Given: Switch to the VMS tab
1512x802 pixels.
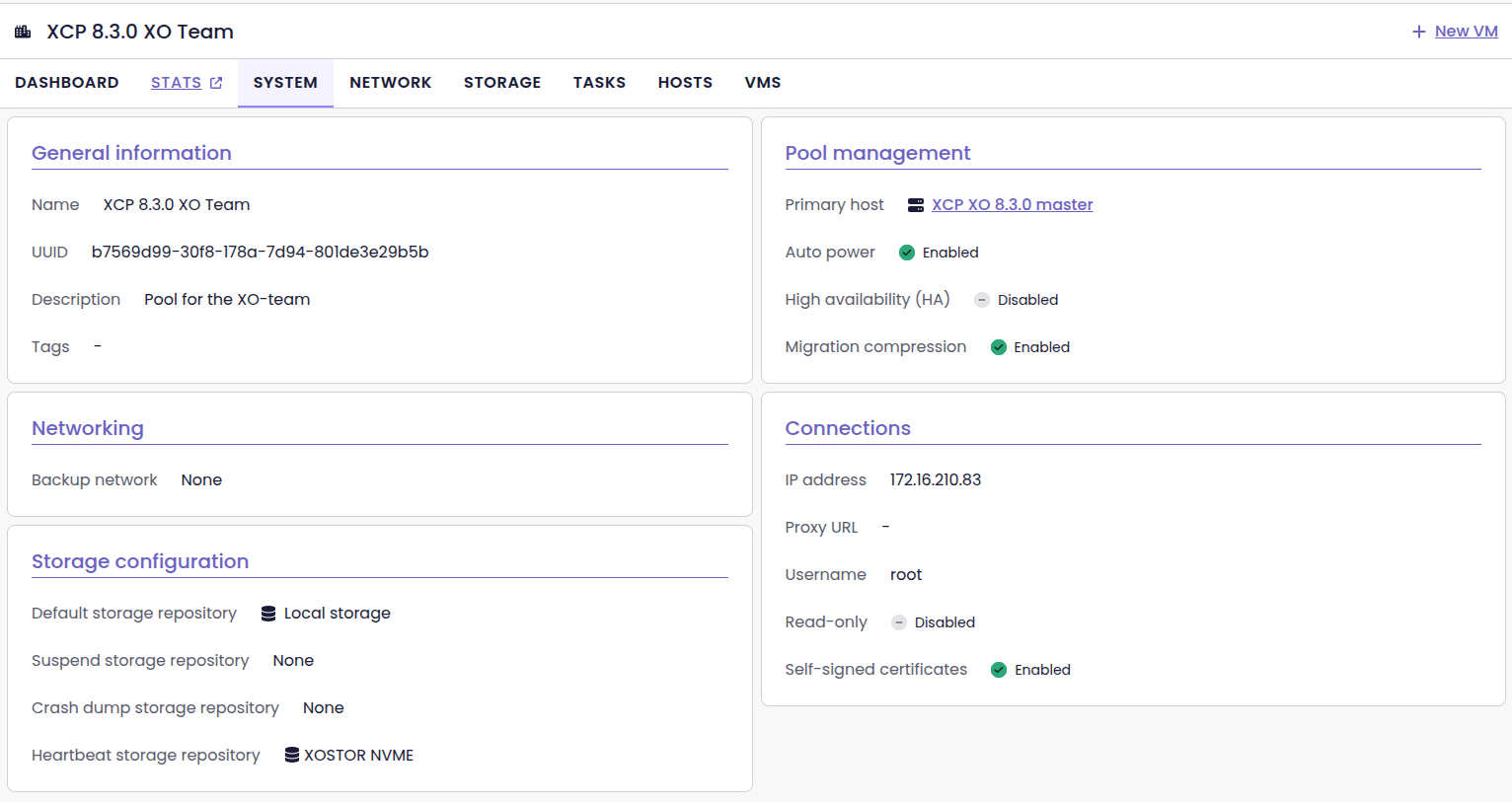Looking at the screenshot, I should pyautogui.click(x=763, y=83).
